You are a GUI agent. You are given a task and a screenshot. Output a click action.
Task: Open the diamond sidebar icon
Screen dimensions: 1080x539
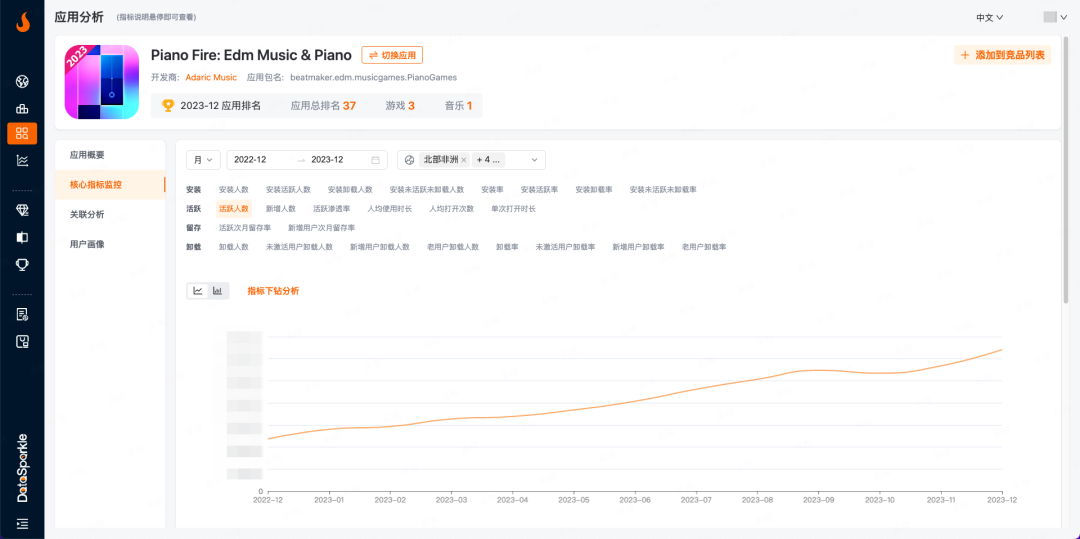[x=22, y=211]
